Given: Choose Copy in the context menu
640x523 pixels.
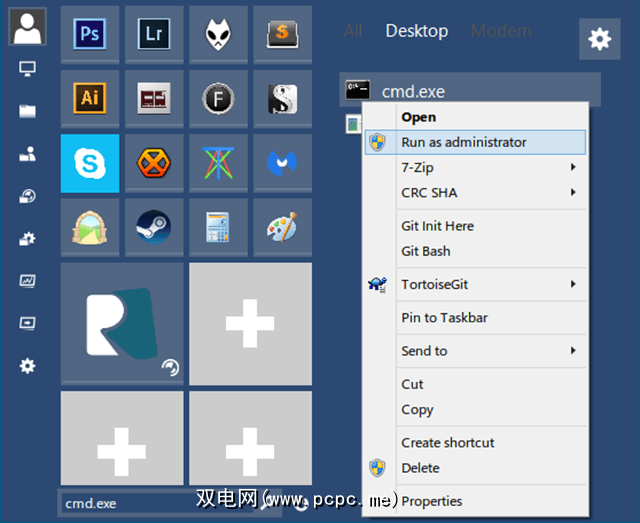Looking at the screenshot, I should [x=476, y=409].
